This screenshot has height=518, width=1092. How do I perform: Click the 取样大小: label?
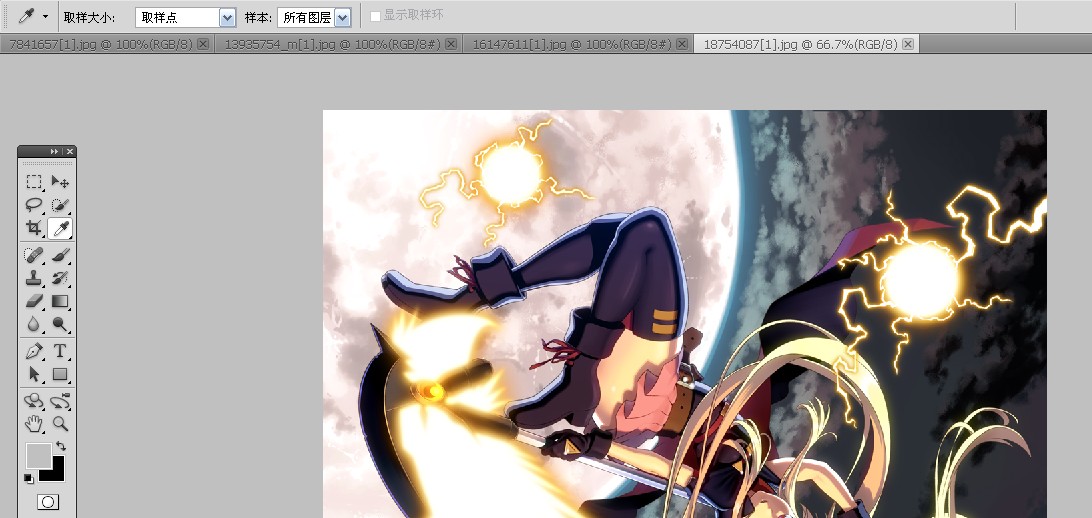(x=89, y=18)
